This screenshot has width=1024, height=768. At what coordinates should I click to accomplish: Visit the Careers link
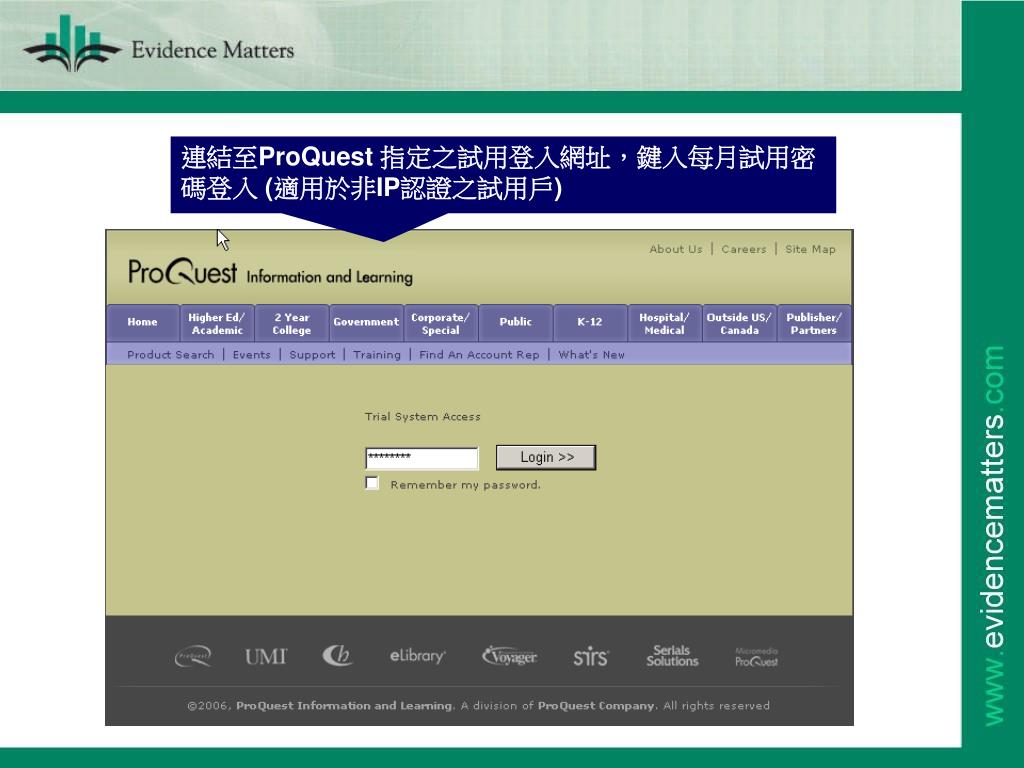click(744, 249)
